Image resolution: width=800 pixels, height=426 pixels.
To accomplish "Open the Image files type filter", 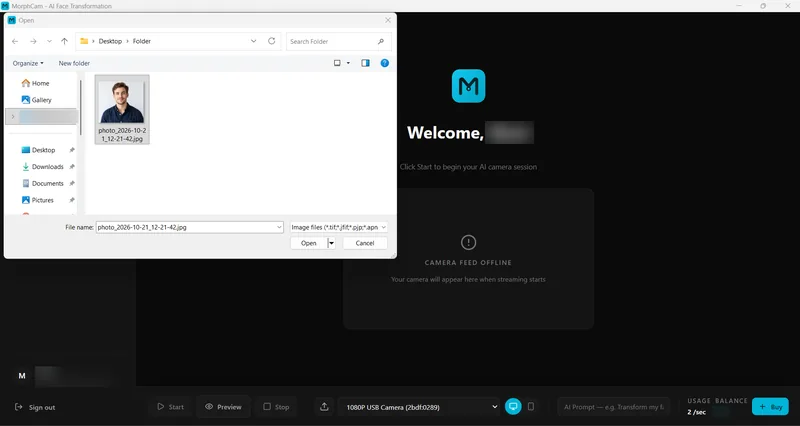I will [339, 228].
